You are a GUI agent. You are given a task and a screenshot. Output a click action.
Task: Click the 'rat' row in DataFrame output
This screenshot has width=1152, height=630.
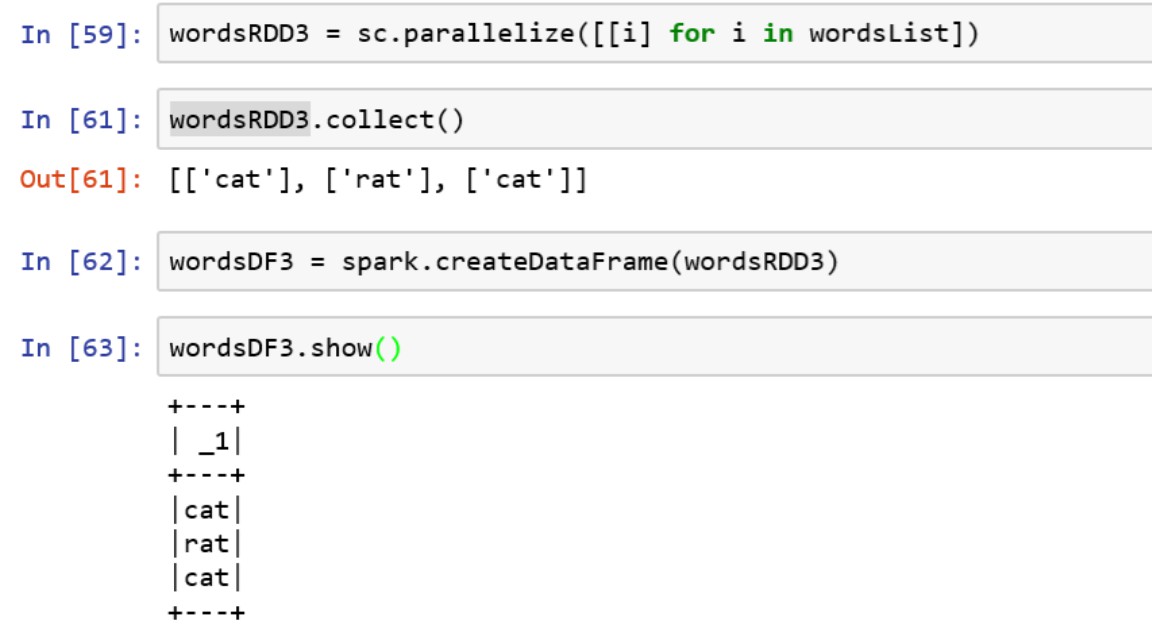coord(206,544)
